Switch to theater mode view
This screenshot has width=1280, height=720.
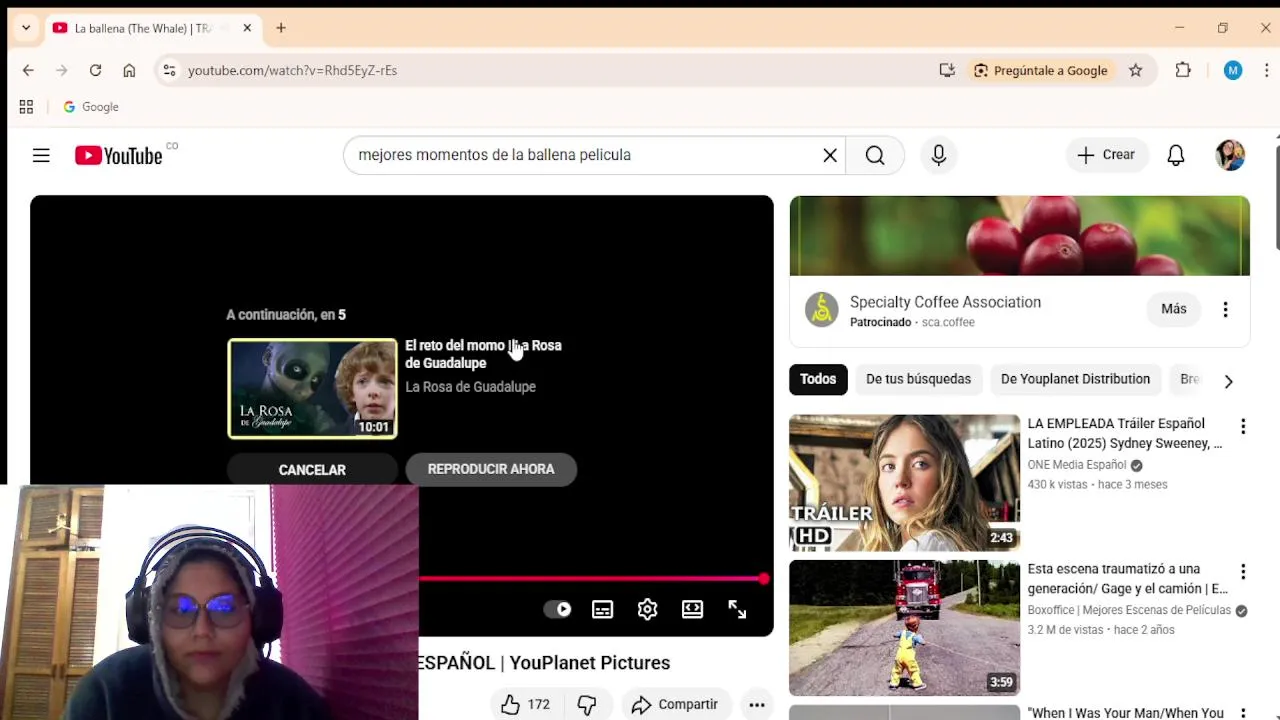coord(692,609)
